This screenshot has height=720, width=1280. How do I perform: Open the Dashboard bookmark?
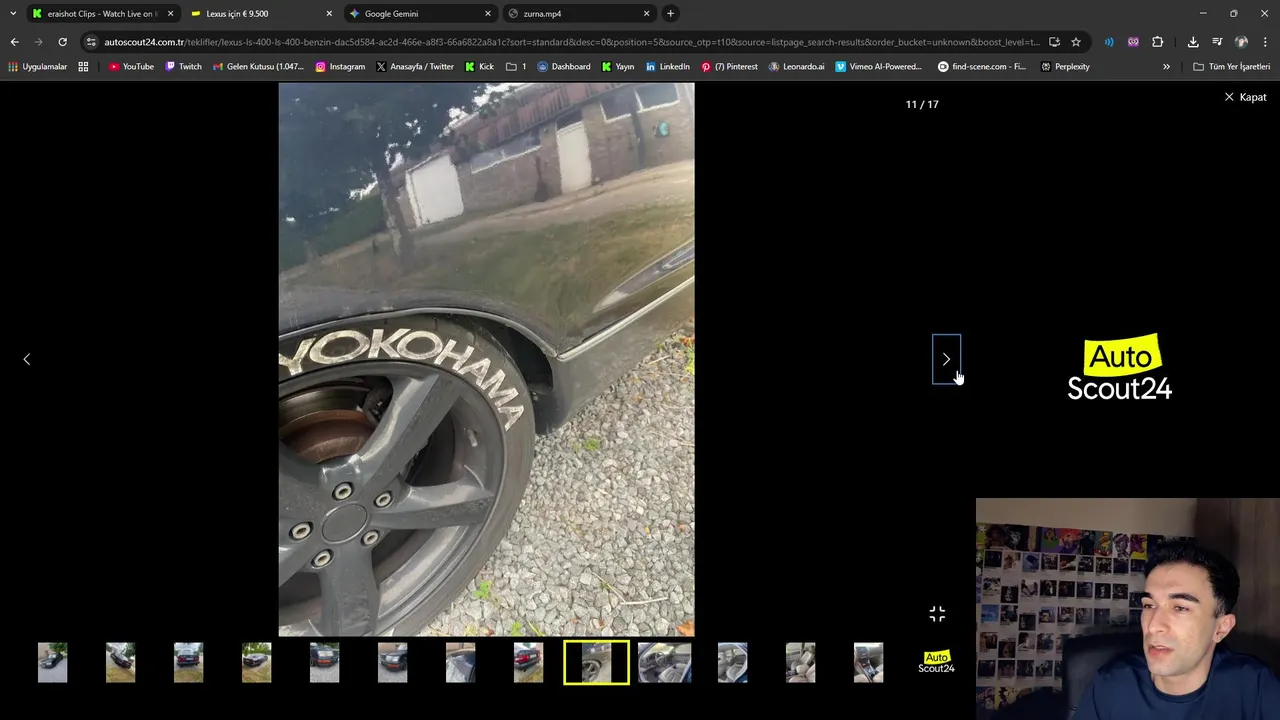(563, 67)
